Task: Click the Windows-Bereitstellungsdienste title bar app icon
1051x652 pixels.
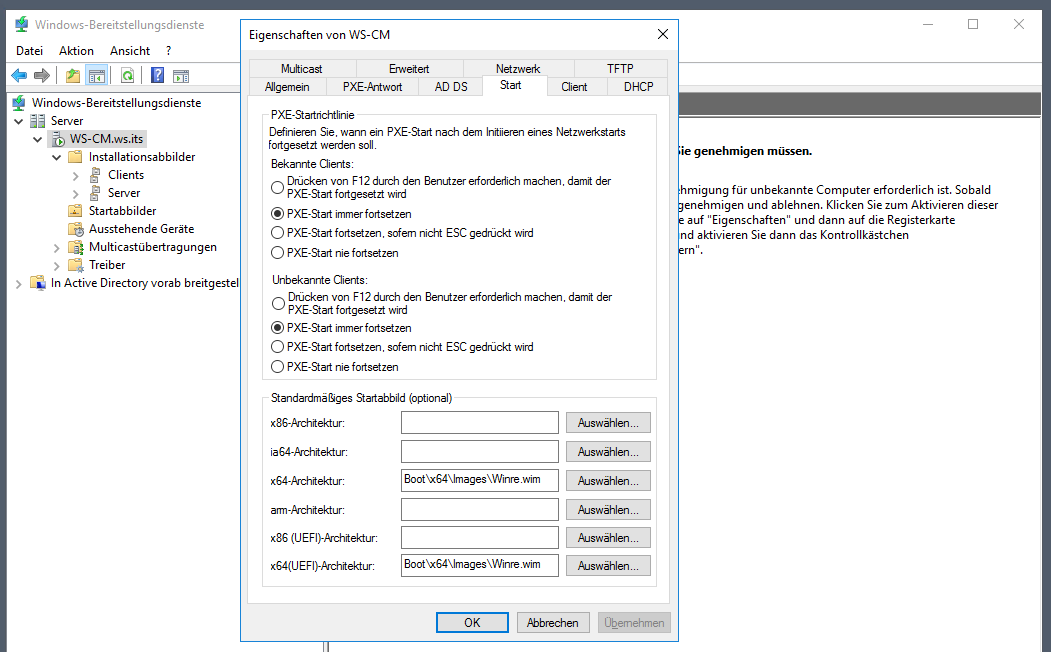Action: [x=21, y=25]
